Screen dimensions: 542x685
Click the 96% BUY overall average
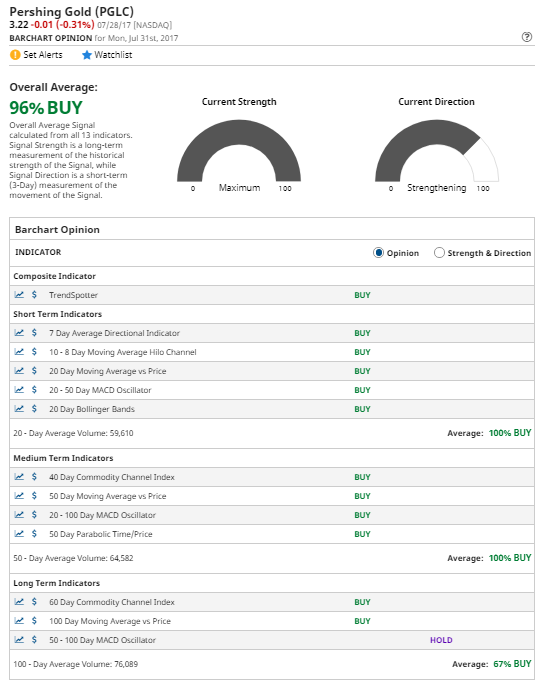point(46,107)
